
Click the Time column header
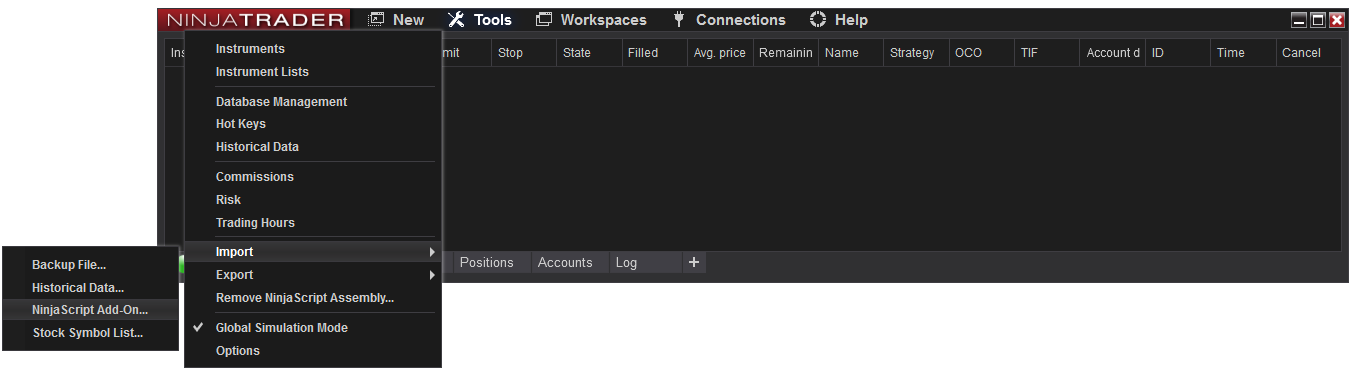click(1243, 53)
